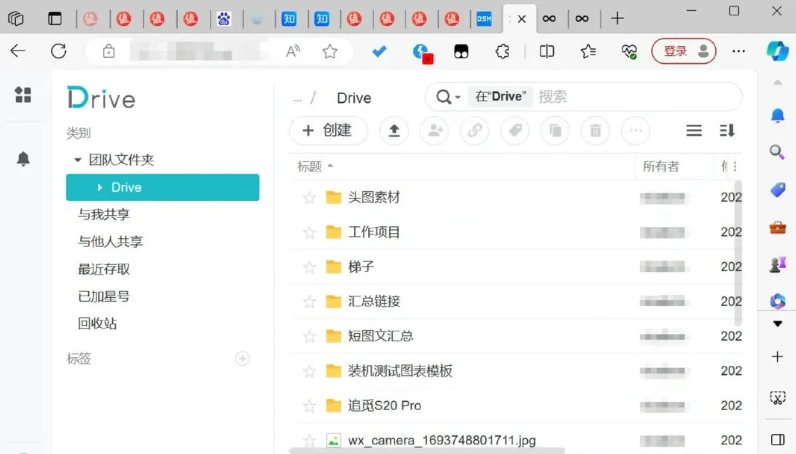This screenshot has width=796, height=454.
Task: Star the 装机测试图表模板 folder
Action: click(x=309, y=371)
